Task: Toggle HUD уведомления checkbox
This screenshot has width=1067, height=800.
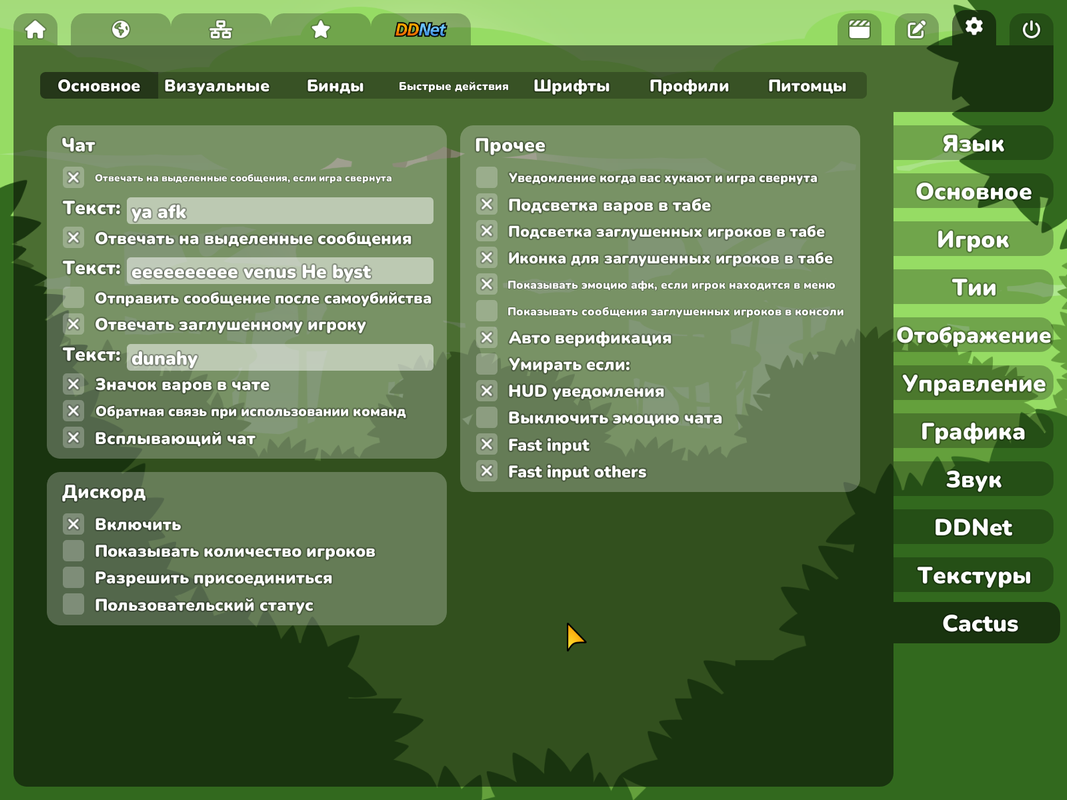Action: [x=487, y=390]
